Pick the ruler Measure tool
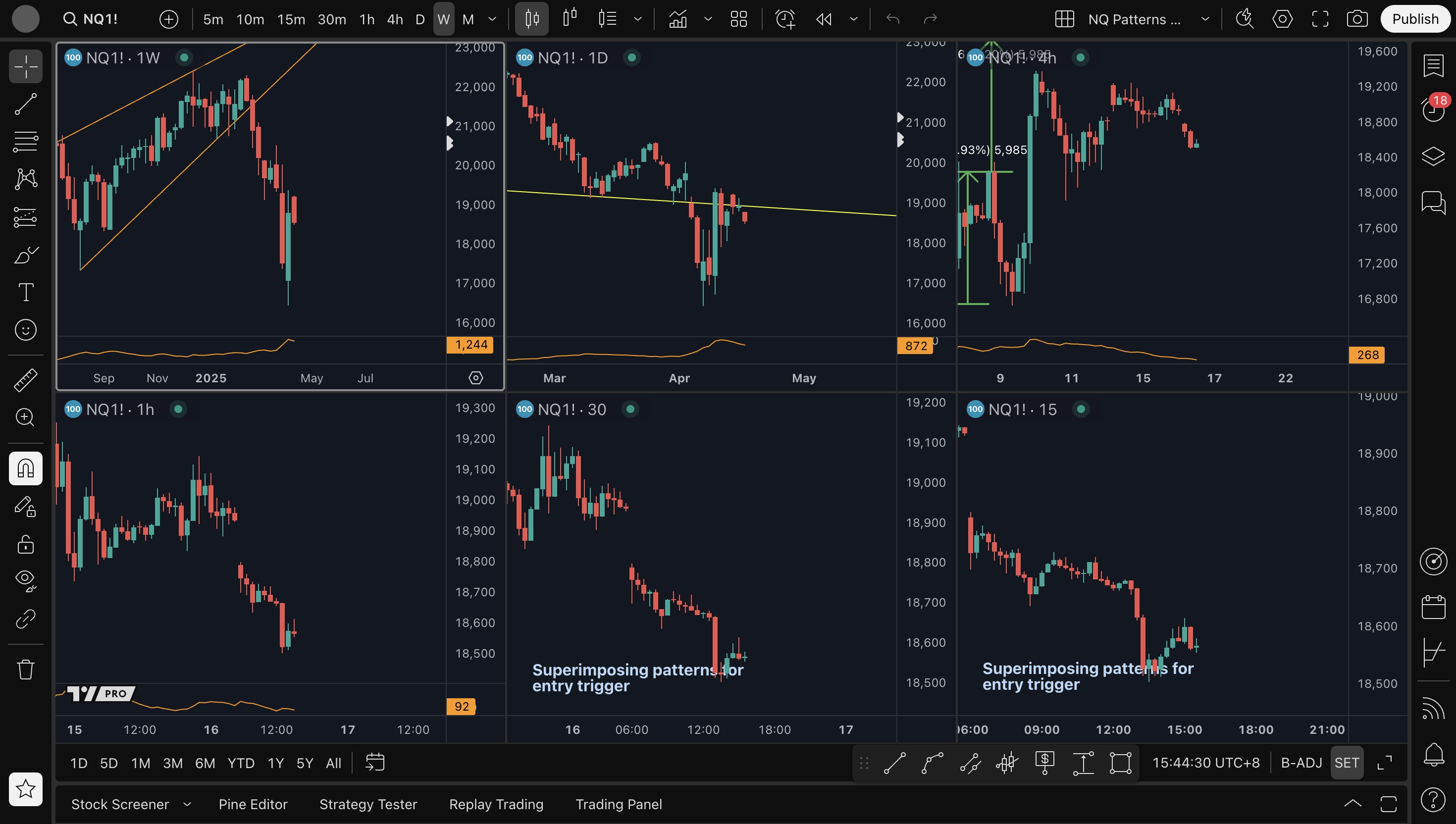Image resolution: width=1456 pixels, height=824 pixels. click(25, 380)
